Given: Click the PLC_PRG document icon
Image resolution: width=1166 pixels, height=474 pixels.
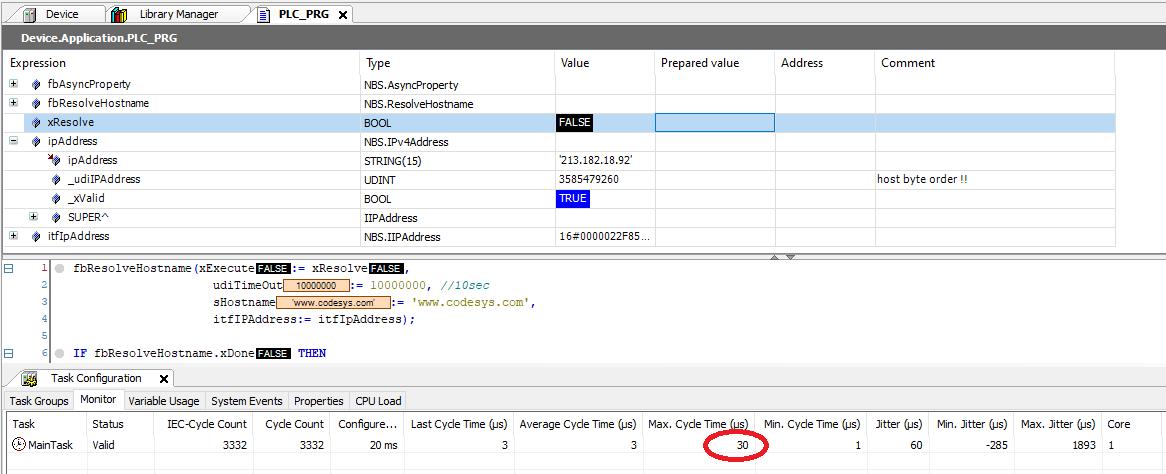Looking at the screenshot, I should pos(263,15).
